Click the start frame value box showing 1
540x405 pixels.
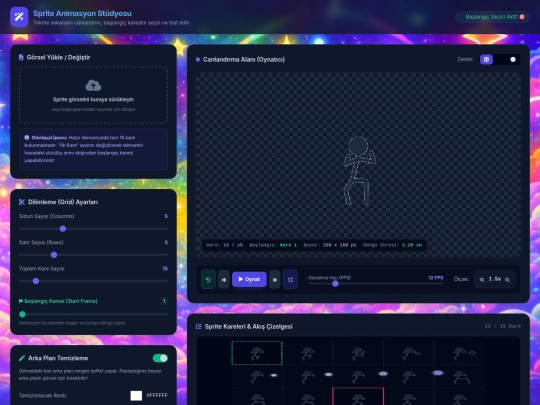click(164, 301)
